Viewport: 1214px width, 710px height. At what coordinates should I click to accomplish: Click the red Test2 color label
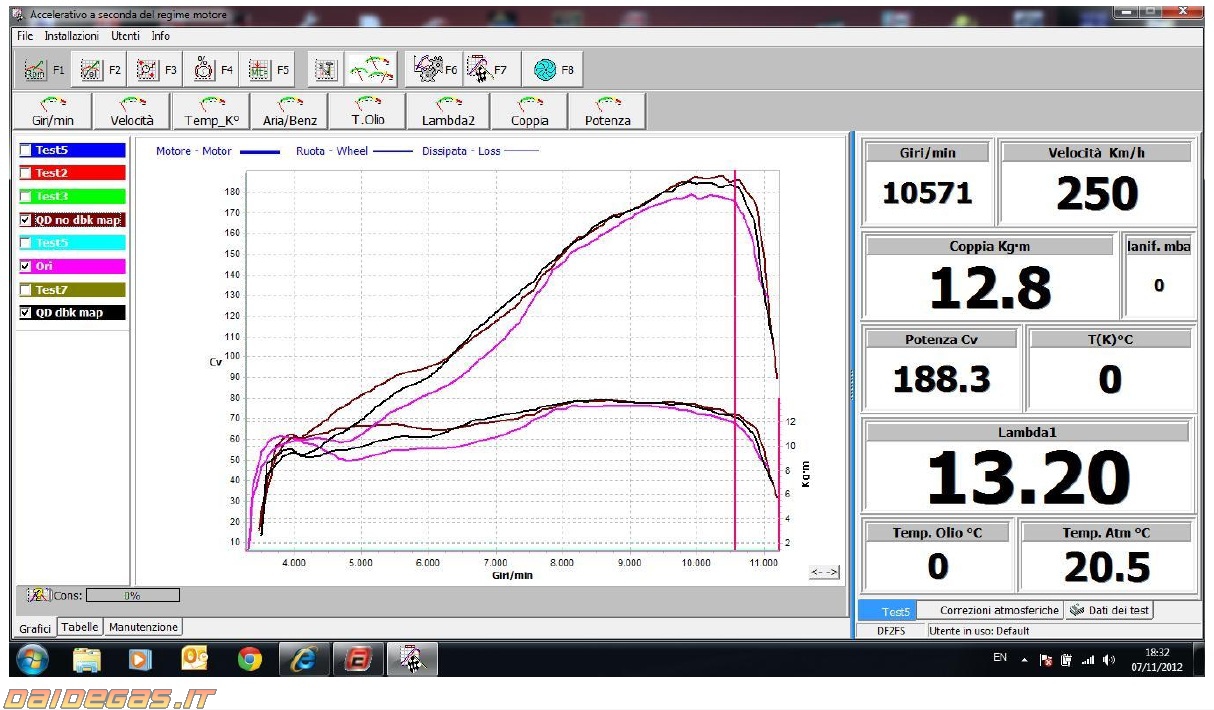pos(79,173)
